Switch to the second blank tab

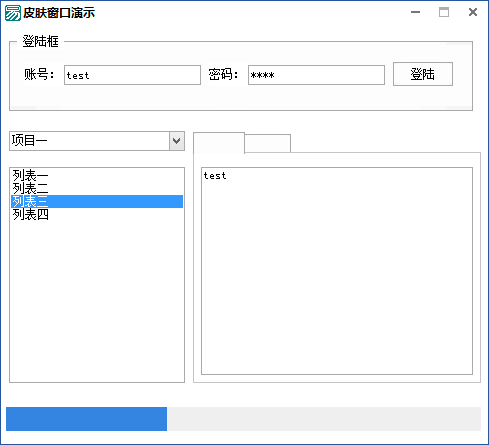[268, 144]
